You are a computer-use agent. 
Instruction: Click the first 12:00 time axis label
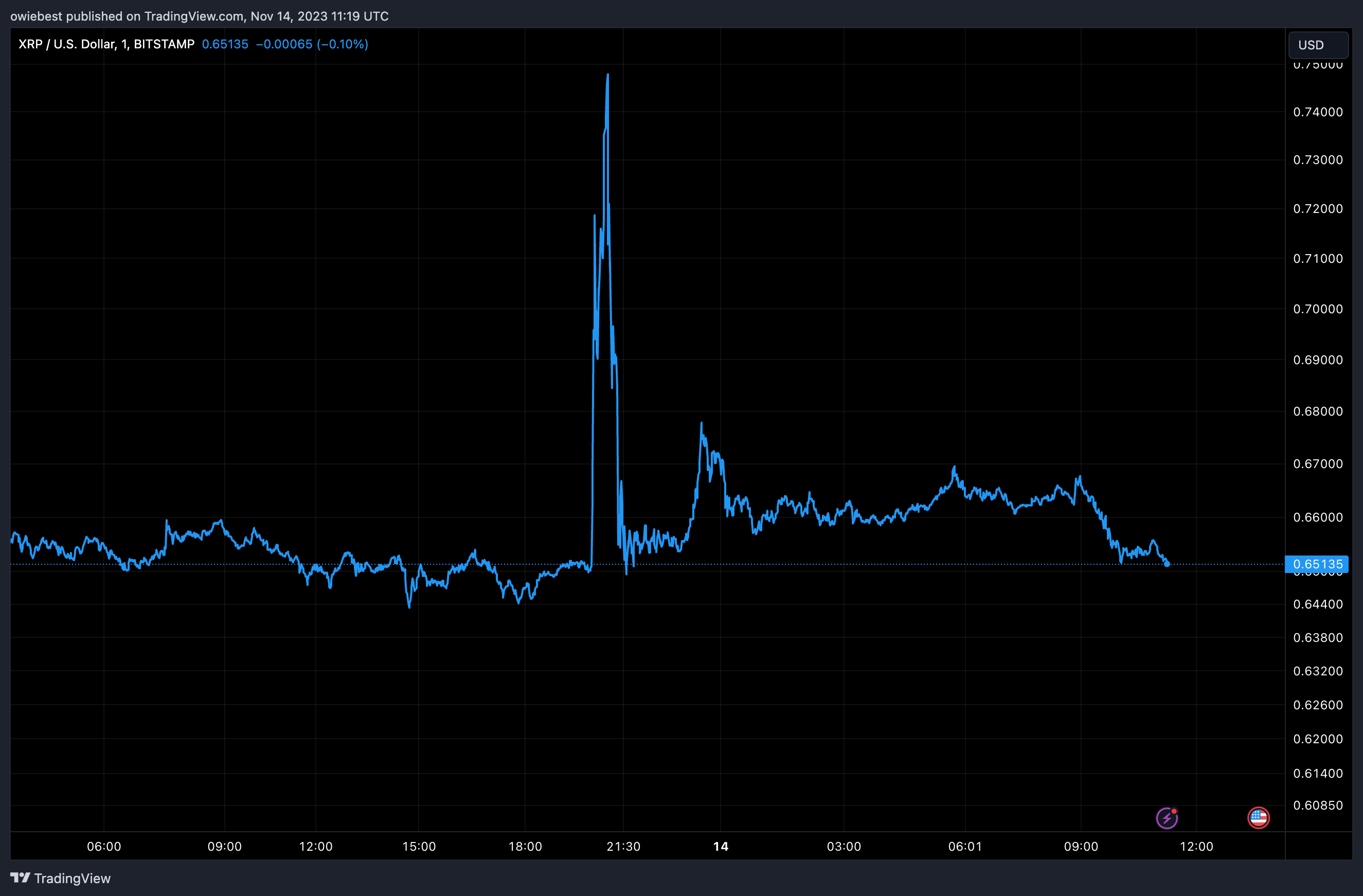click(x=316, y=846)
